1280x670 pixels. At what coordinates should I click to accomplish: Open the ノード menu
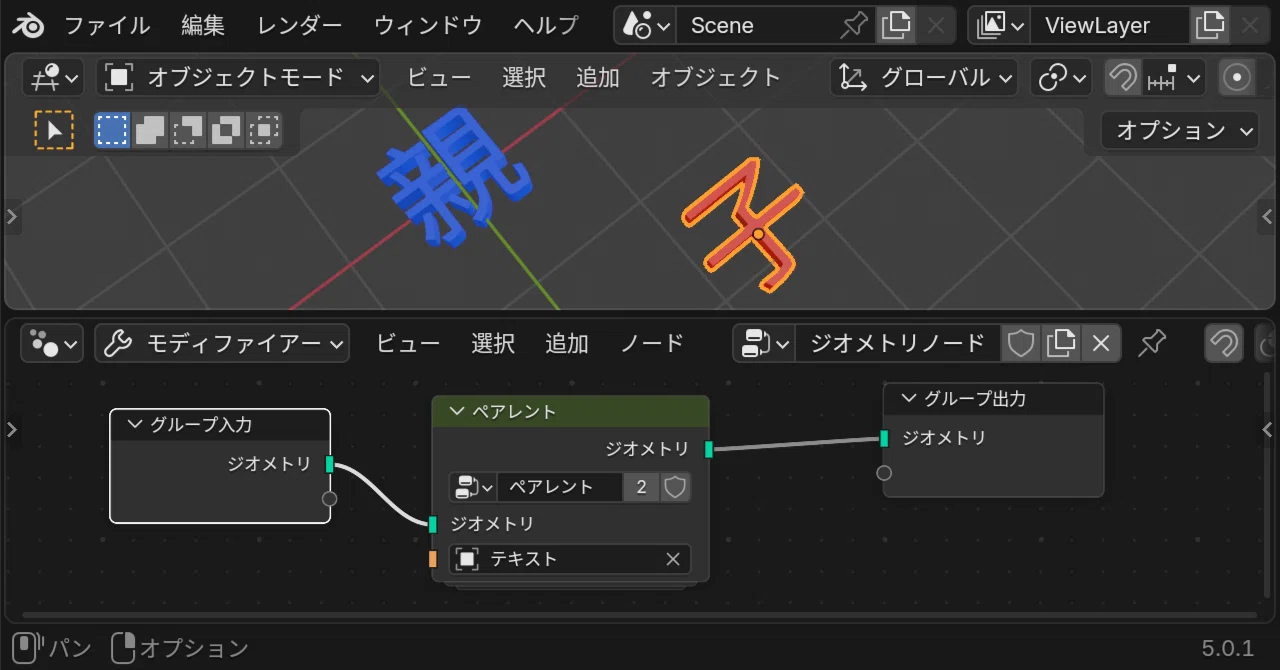tap(652, 344)
